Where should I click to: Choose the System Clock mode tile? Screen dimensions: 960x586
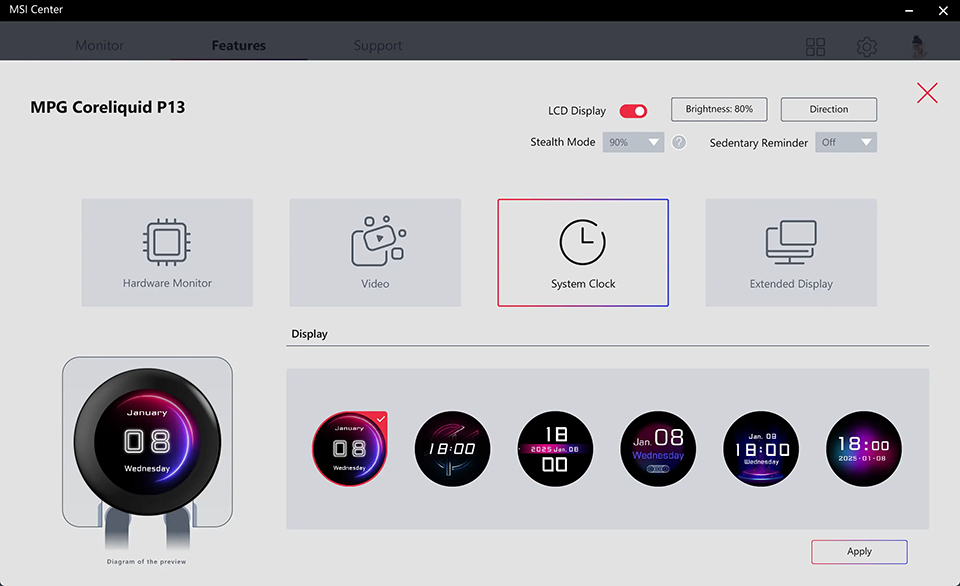tap(583, 252)
